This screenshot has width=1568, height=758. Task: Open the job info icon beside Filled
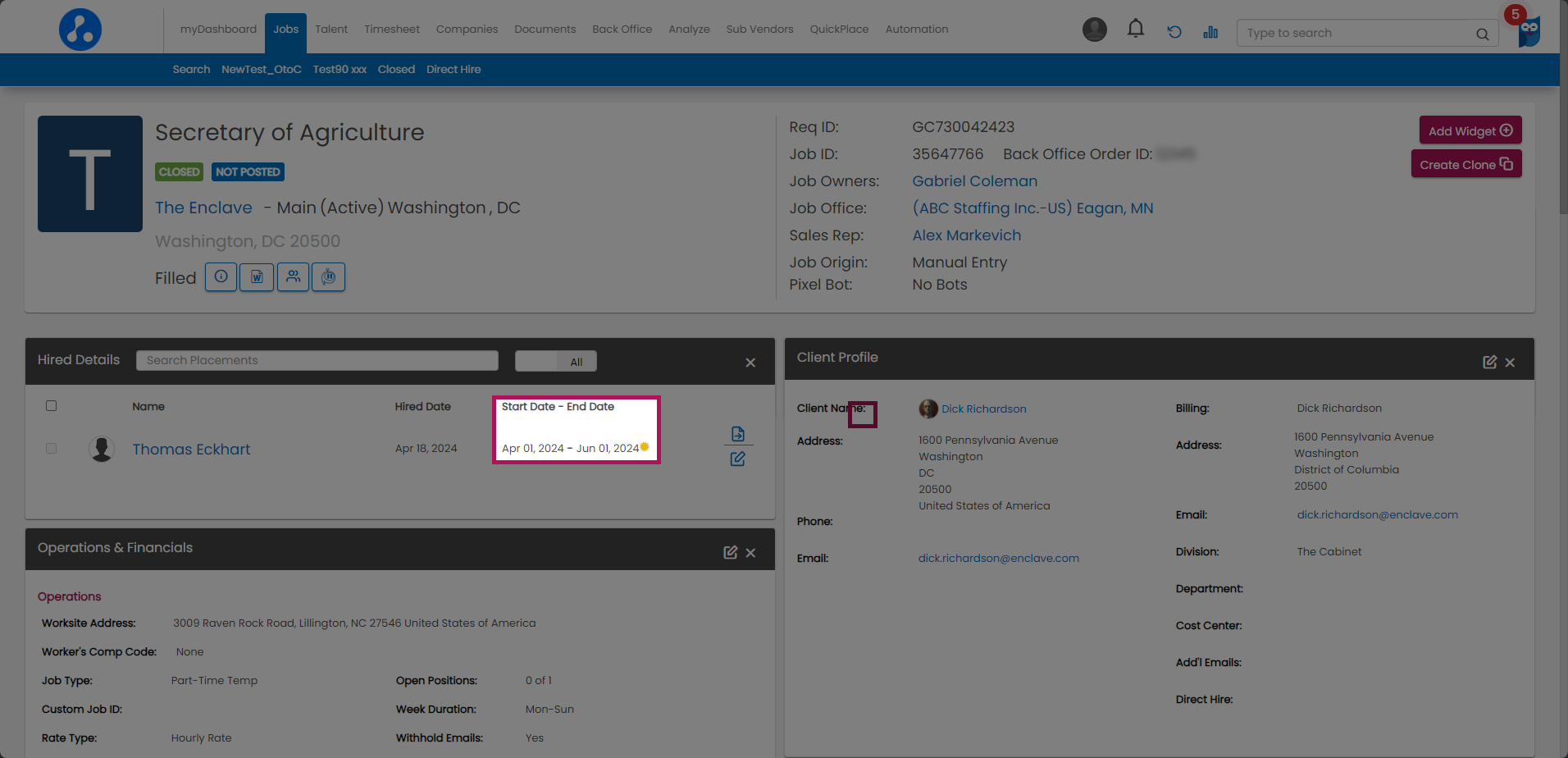(x=221, y=277)
